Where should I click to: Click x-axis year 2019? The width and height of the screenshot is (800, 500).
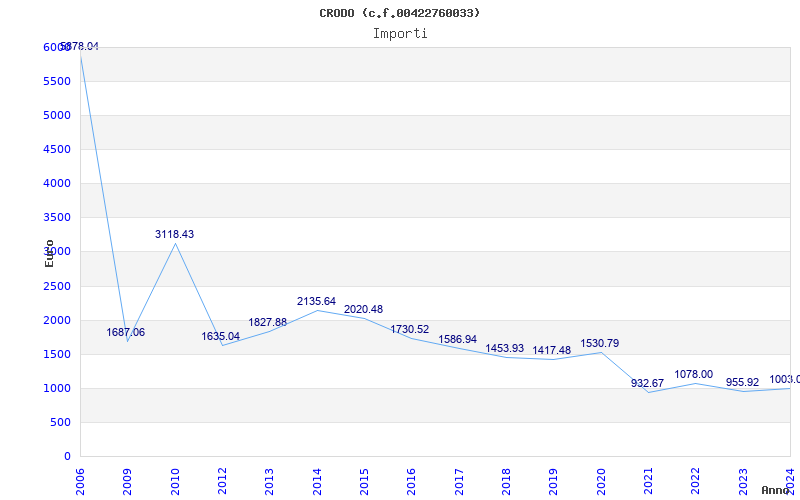554,482
